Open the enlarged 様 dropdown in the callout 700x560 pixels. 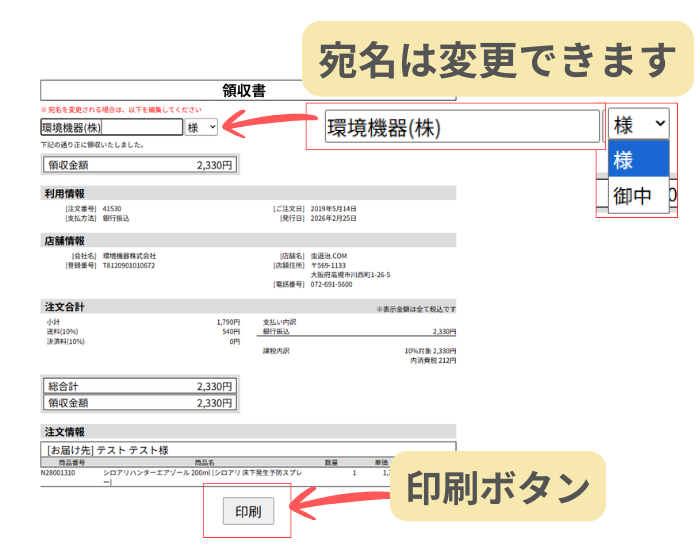[639, 124]
